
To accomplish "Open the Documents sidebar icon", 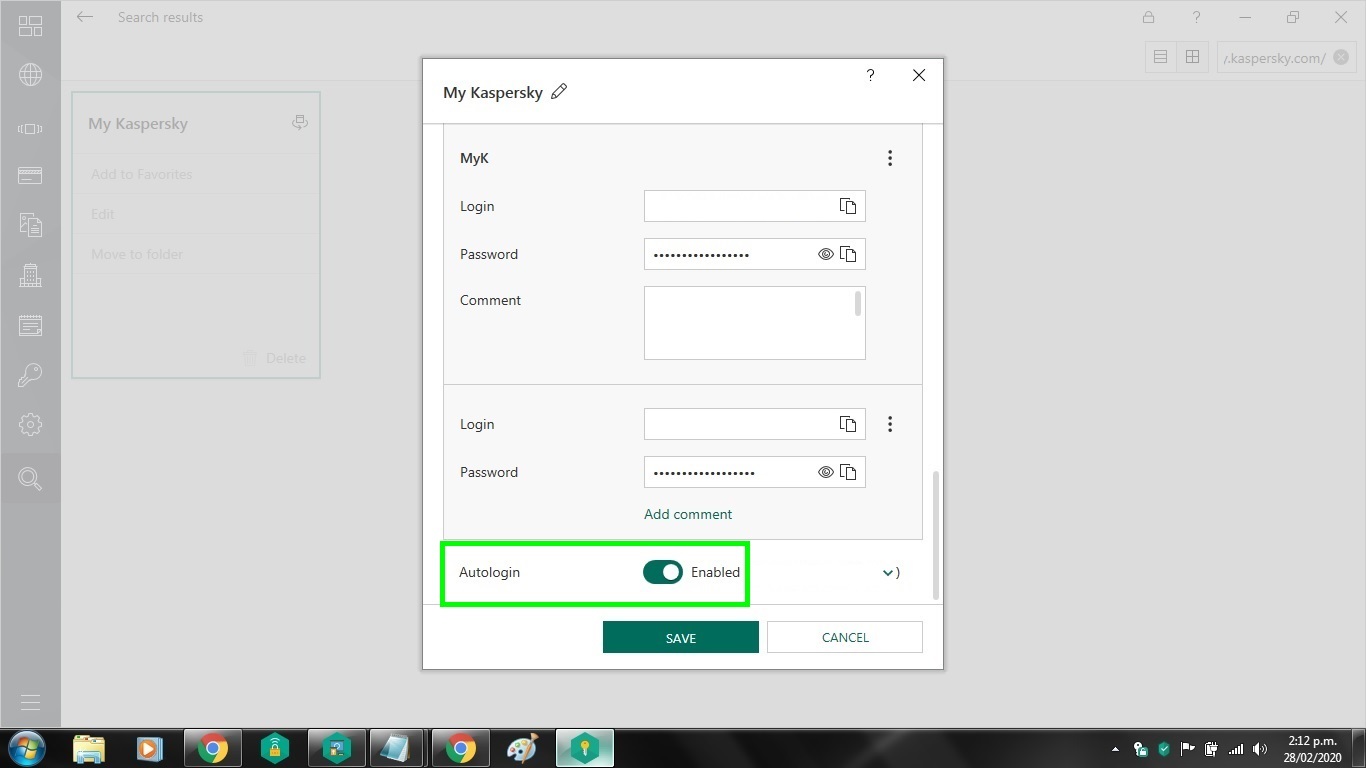I will point(30,225).
